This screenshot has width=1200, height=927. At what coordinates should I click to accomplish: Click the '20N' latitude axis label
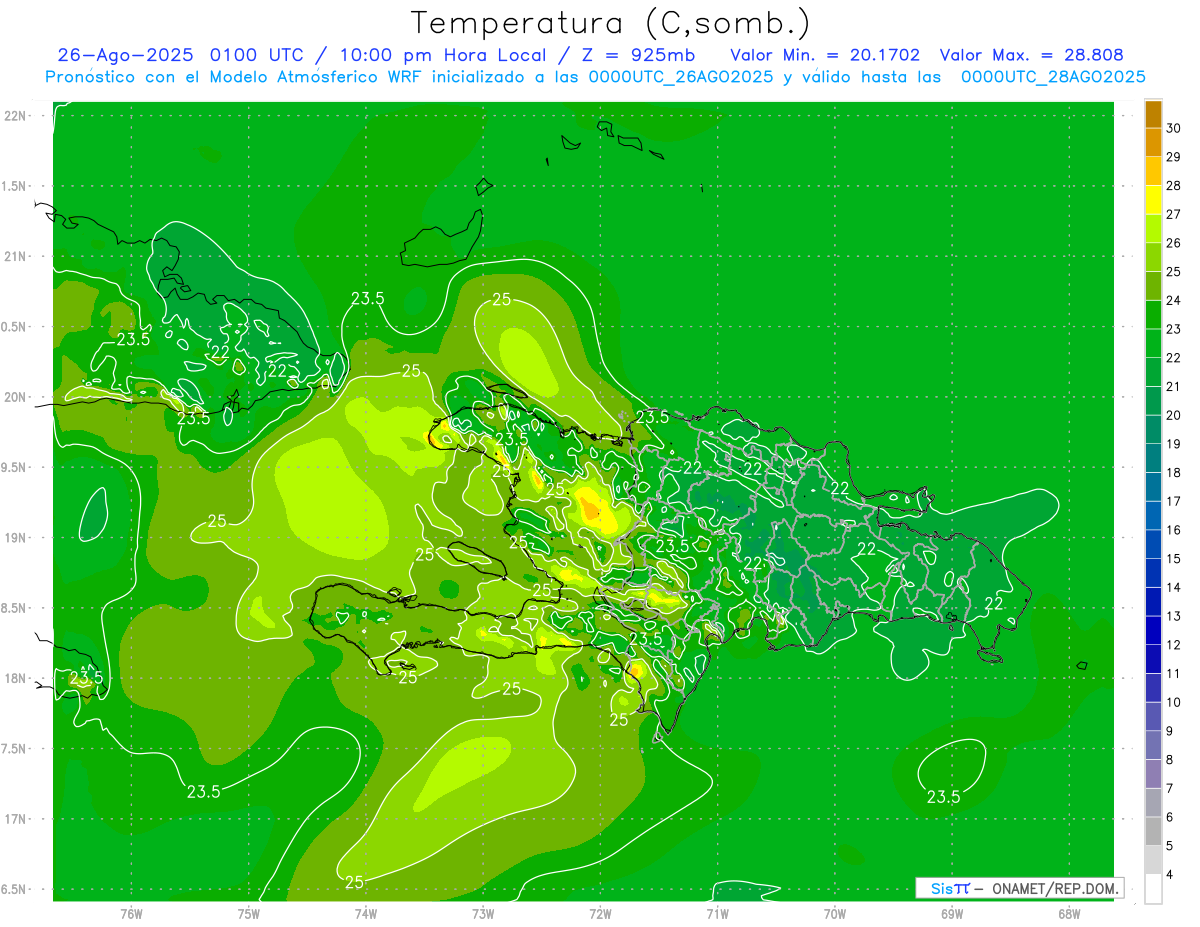pyautogui.click(x=16, y=397)
